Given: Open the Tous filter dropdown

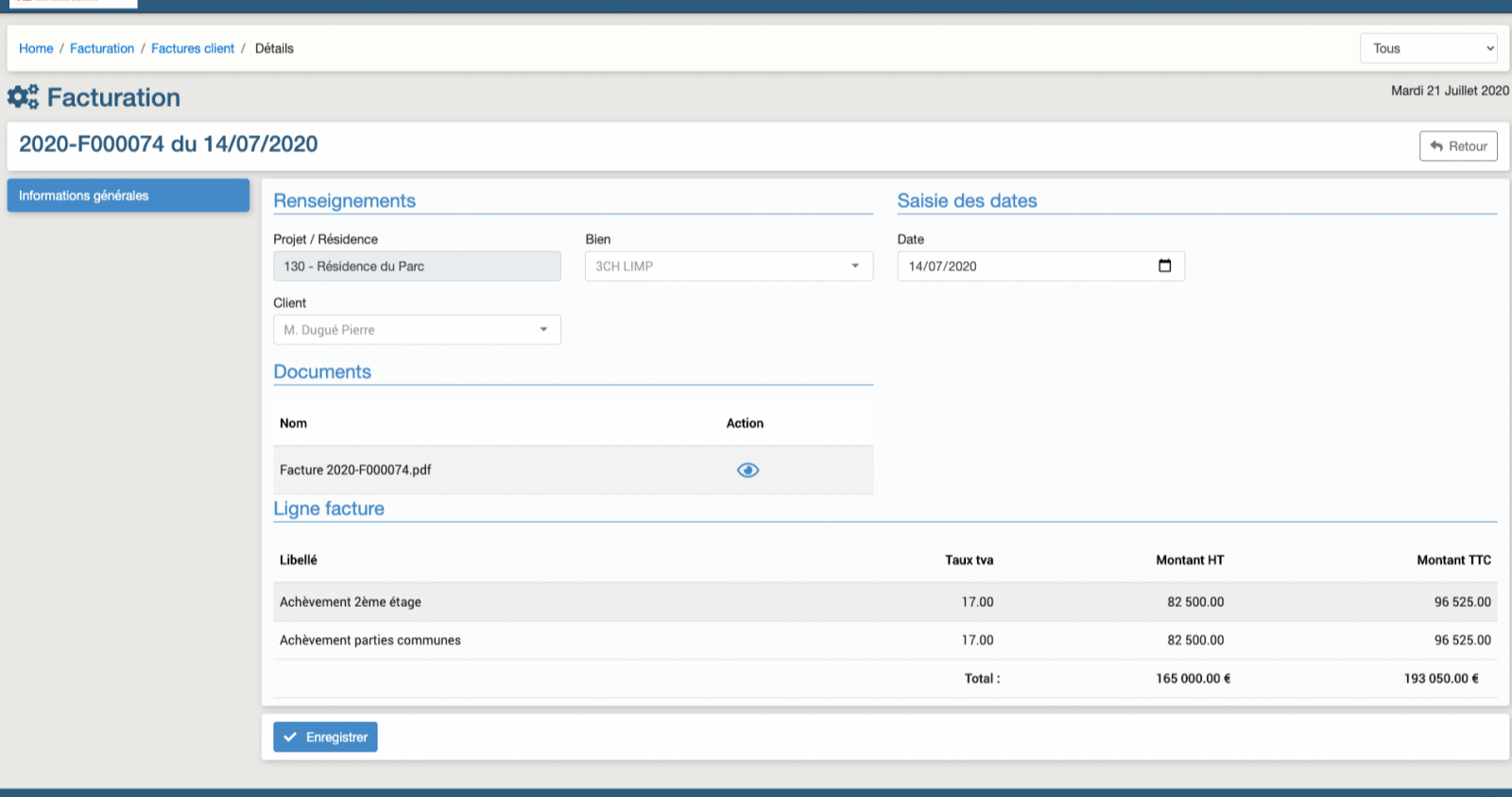Looking at the screenshot, I should pyautogui.click(x=1428, y=48).
